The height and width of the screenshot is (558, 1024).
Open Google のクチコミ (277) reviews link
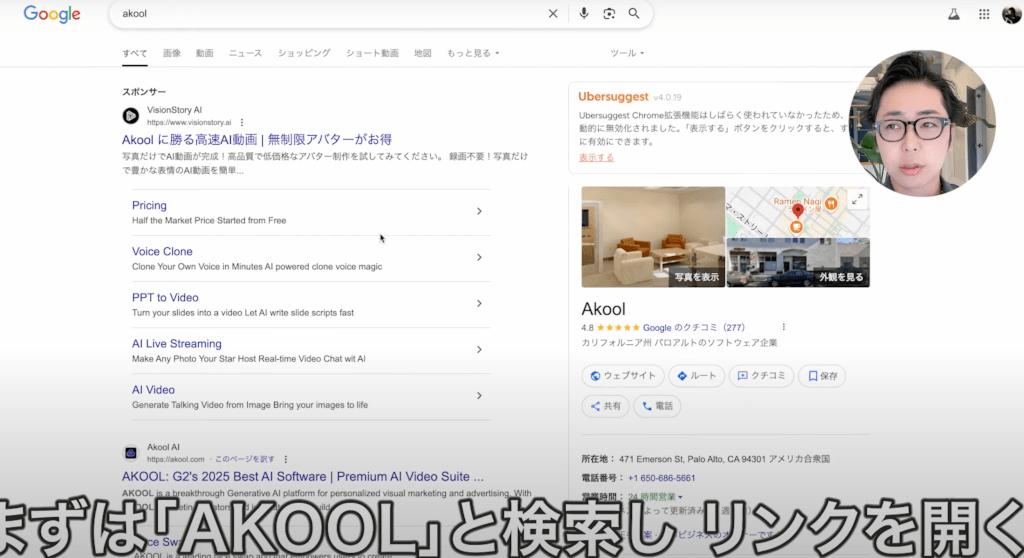(x=694, y=327)
